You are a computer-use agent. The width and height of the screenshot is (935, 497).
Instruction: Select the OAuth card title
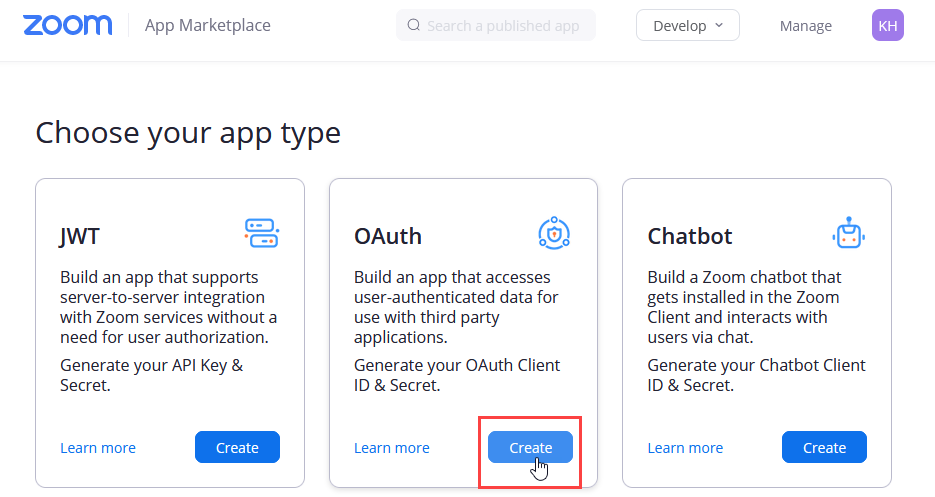[388, 236]
